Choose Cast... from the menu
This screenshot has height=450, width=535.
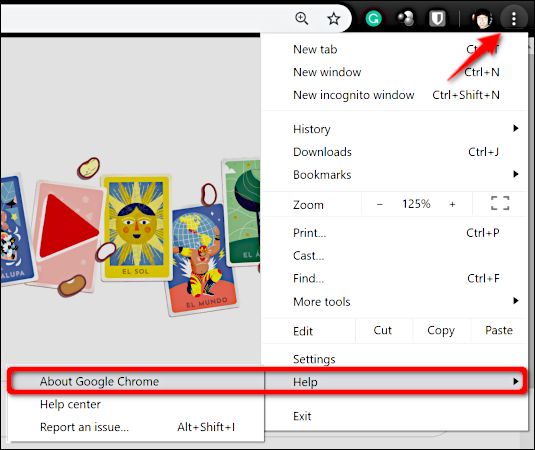394,256
